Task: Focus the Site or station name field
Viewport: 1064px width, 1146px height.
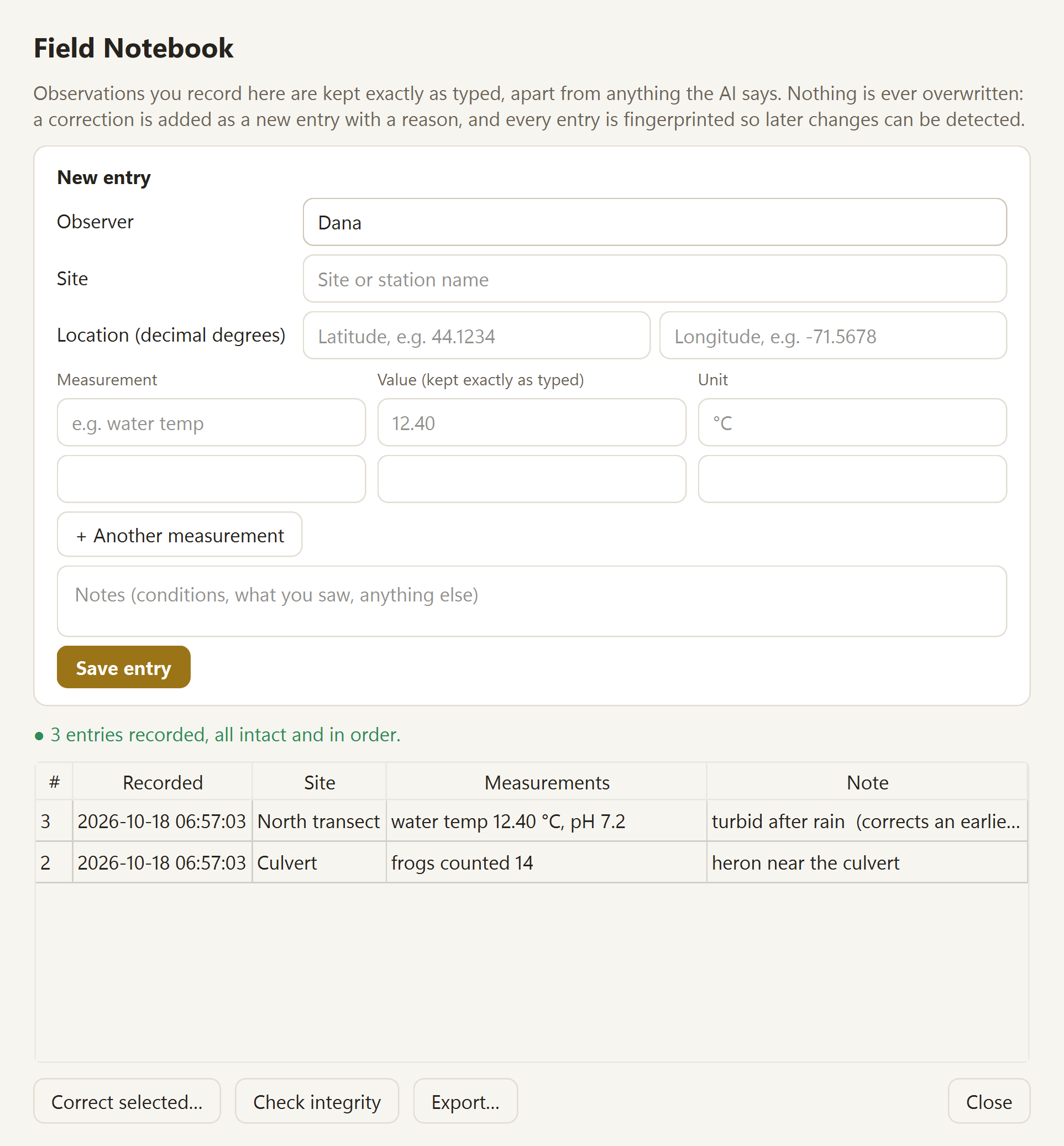Action: coord(654,279)
